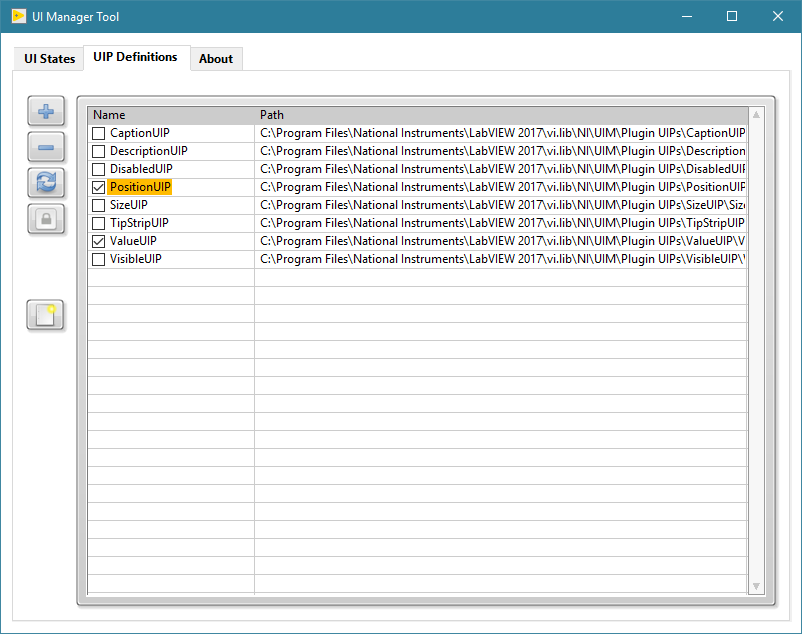Screen dimensions: 802x634
Task: Click the new UIP document icon
Action: 46,315
